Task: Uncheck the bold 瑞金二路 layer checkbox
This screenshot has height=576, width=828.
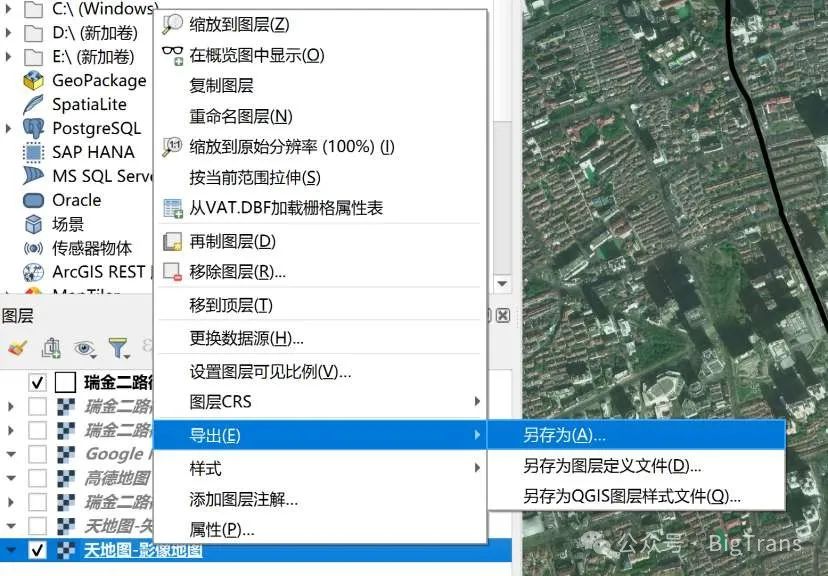Action: click(37, 382)
